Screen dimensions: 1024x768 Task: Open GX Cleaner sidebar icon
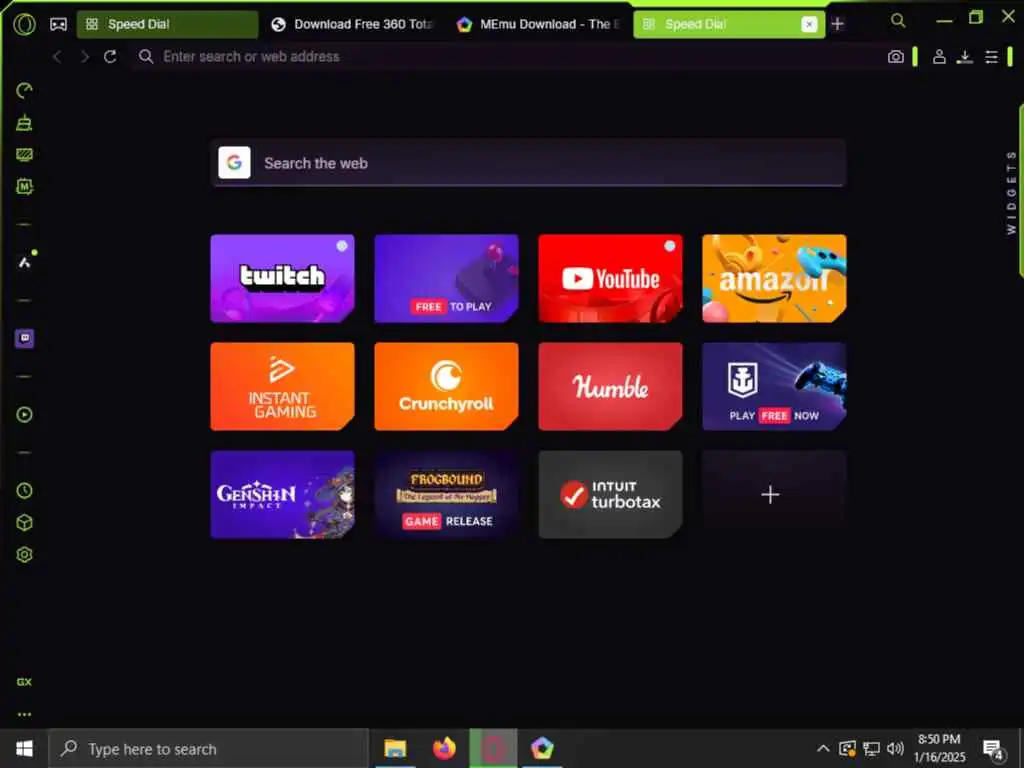(24, 122)
